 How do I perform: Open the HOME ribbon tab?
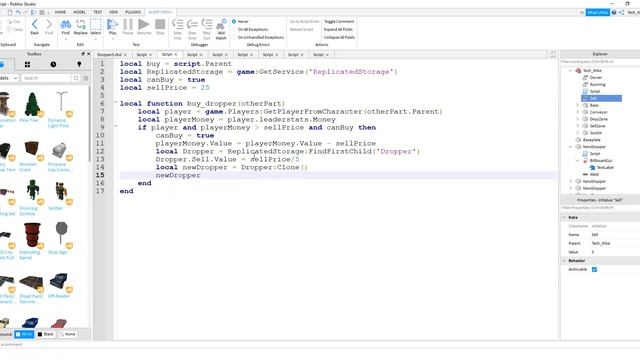[x=60, y=12]
